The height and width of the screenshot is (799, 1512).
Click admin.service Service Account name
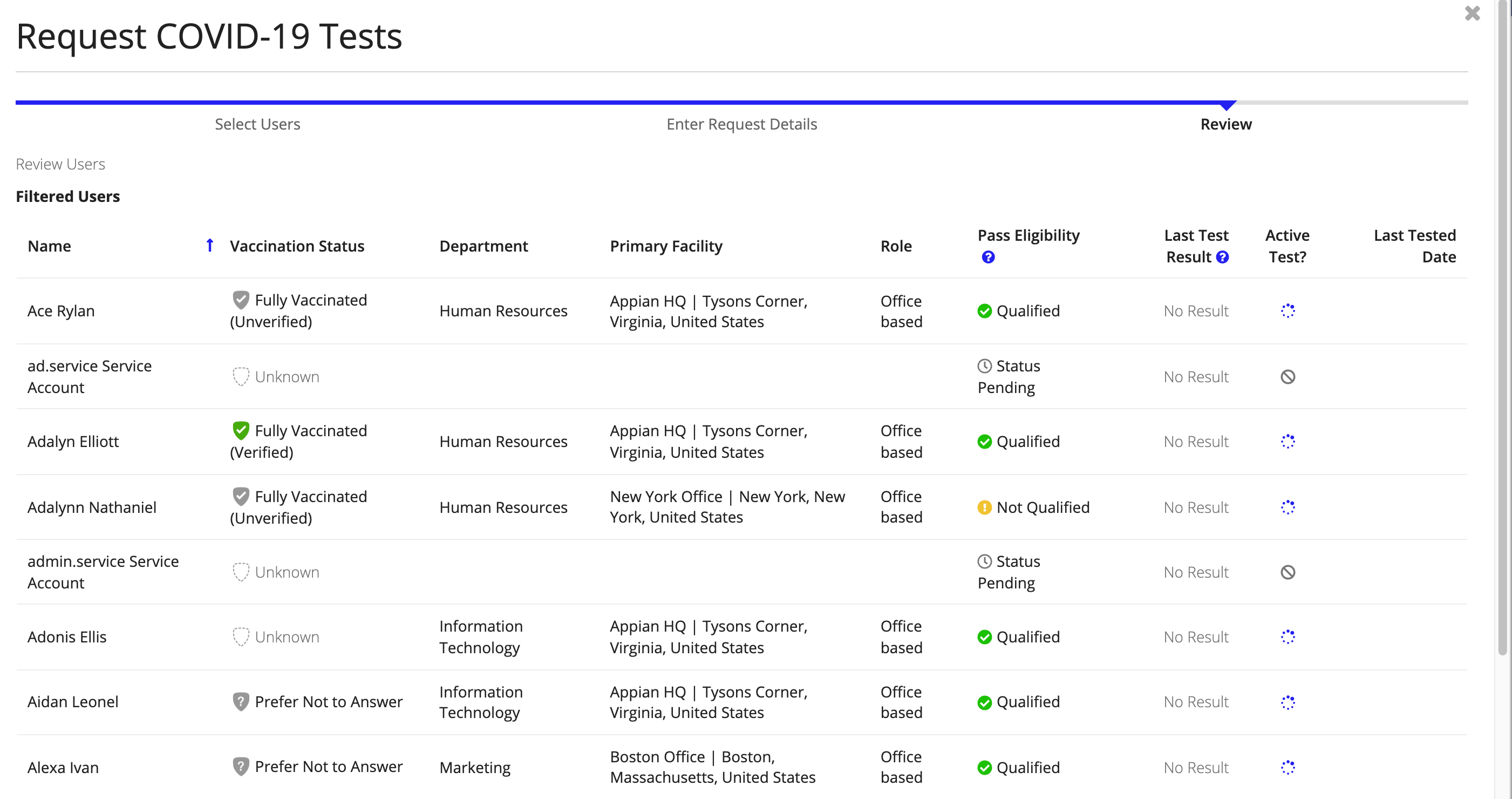pyautogui.click(x=103, y=572)
